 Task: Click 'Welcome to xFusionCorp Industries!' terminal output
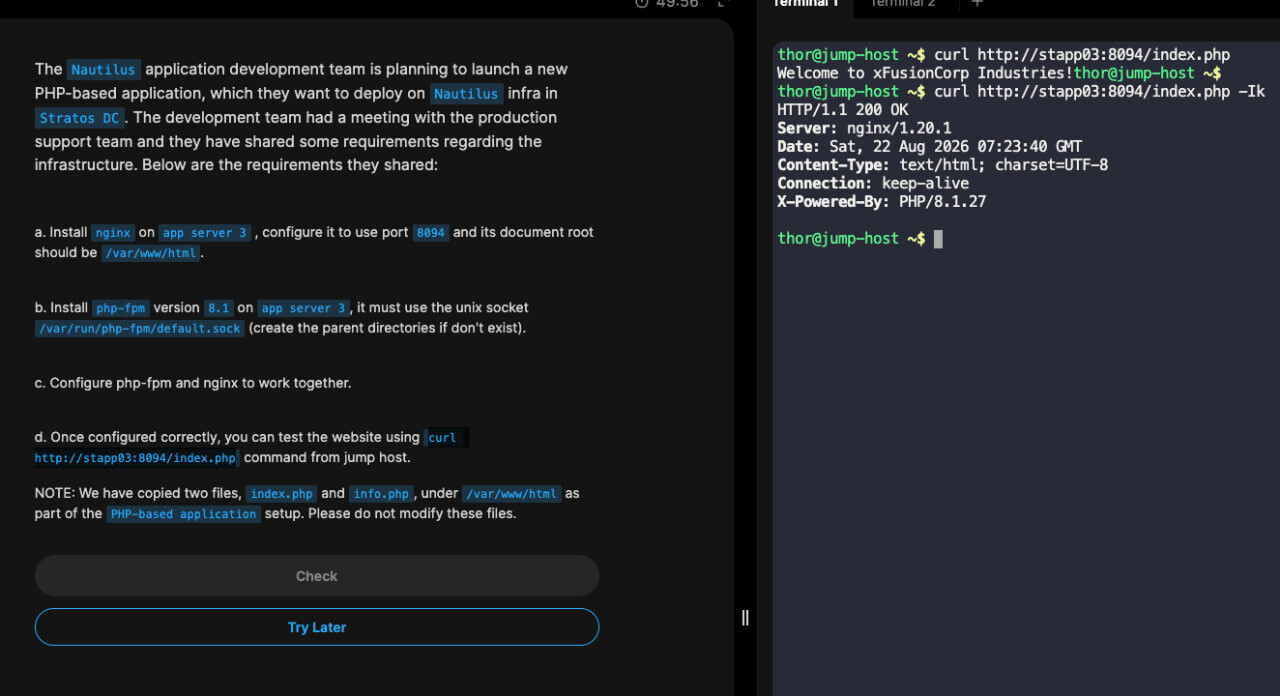925,73
